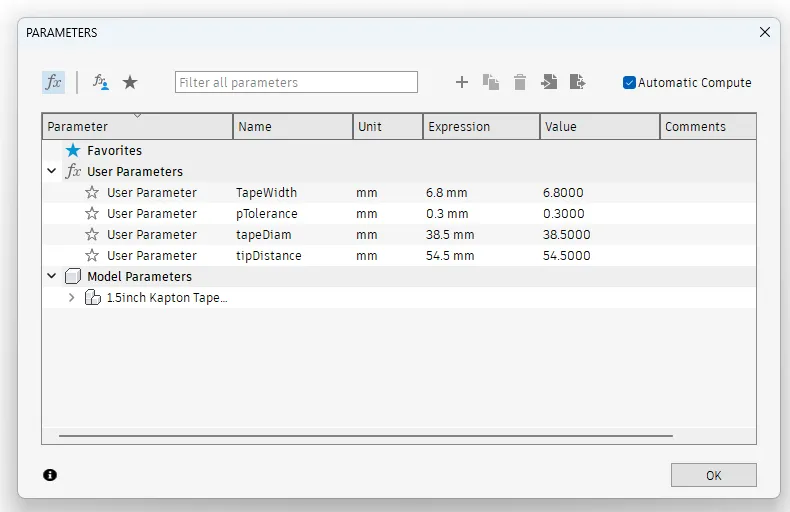Click the horizontal scrollbar at table bottom

(x=366, y=435)
